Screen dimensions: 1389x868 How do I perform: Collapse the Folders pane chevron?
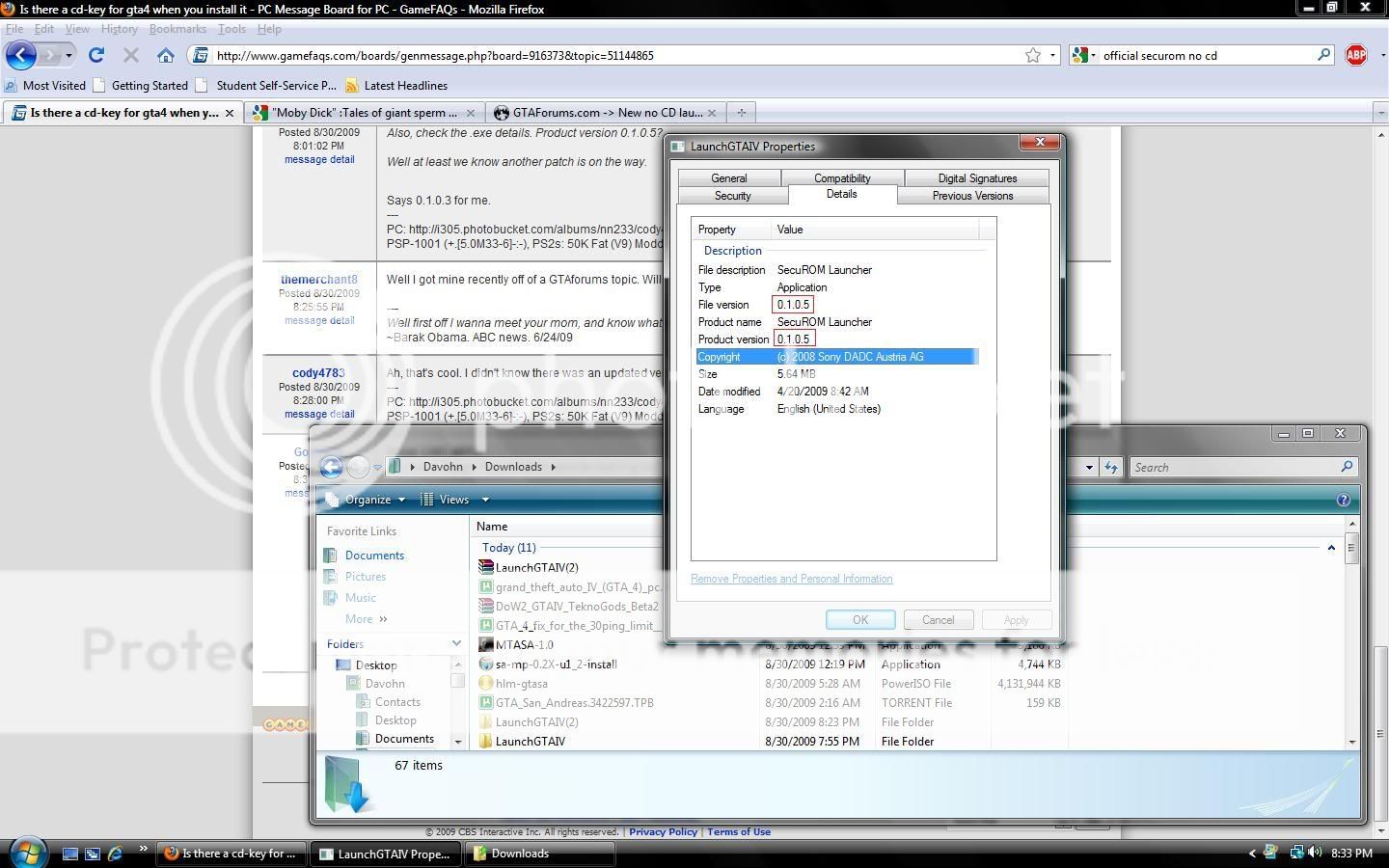456,644
